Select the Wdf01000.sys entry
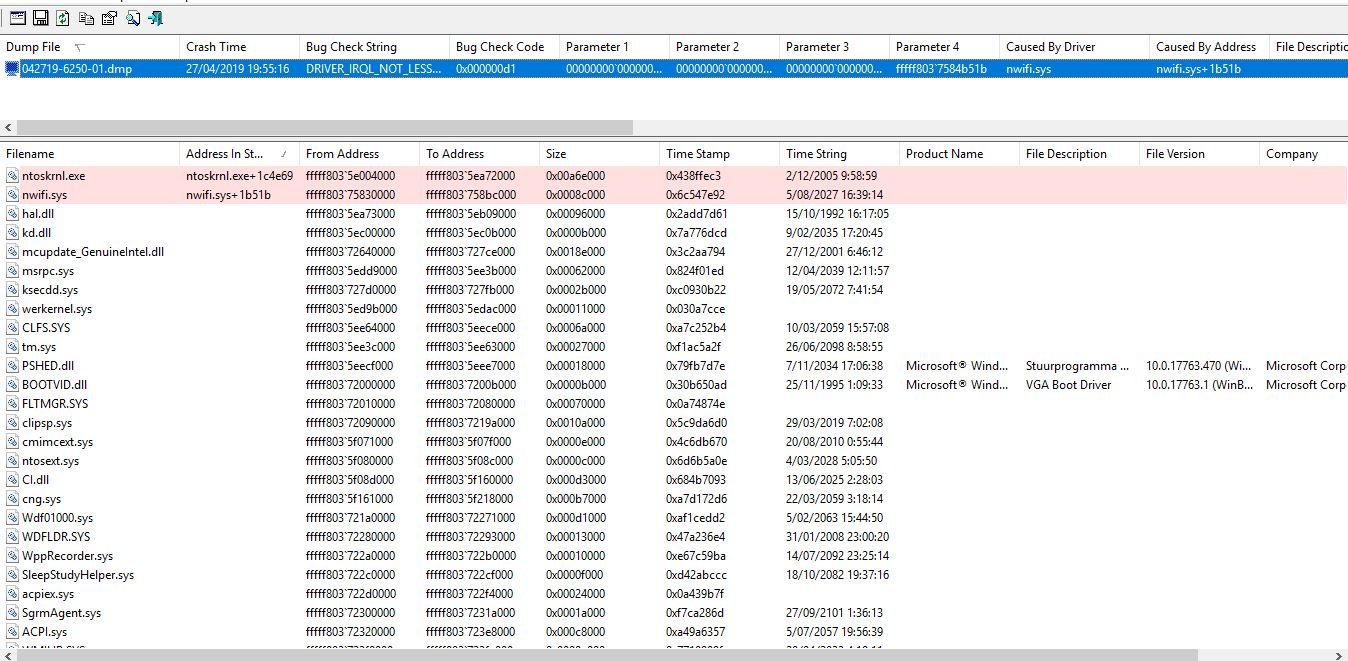The width and height of the screenshot is (1348, 661). (x=57, y=518)
